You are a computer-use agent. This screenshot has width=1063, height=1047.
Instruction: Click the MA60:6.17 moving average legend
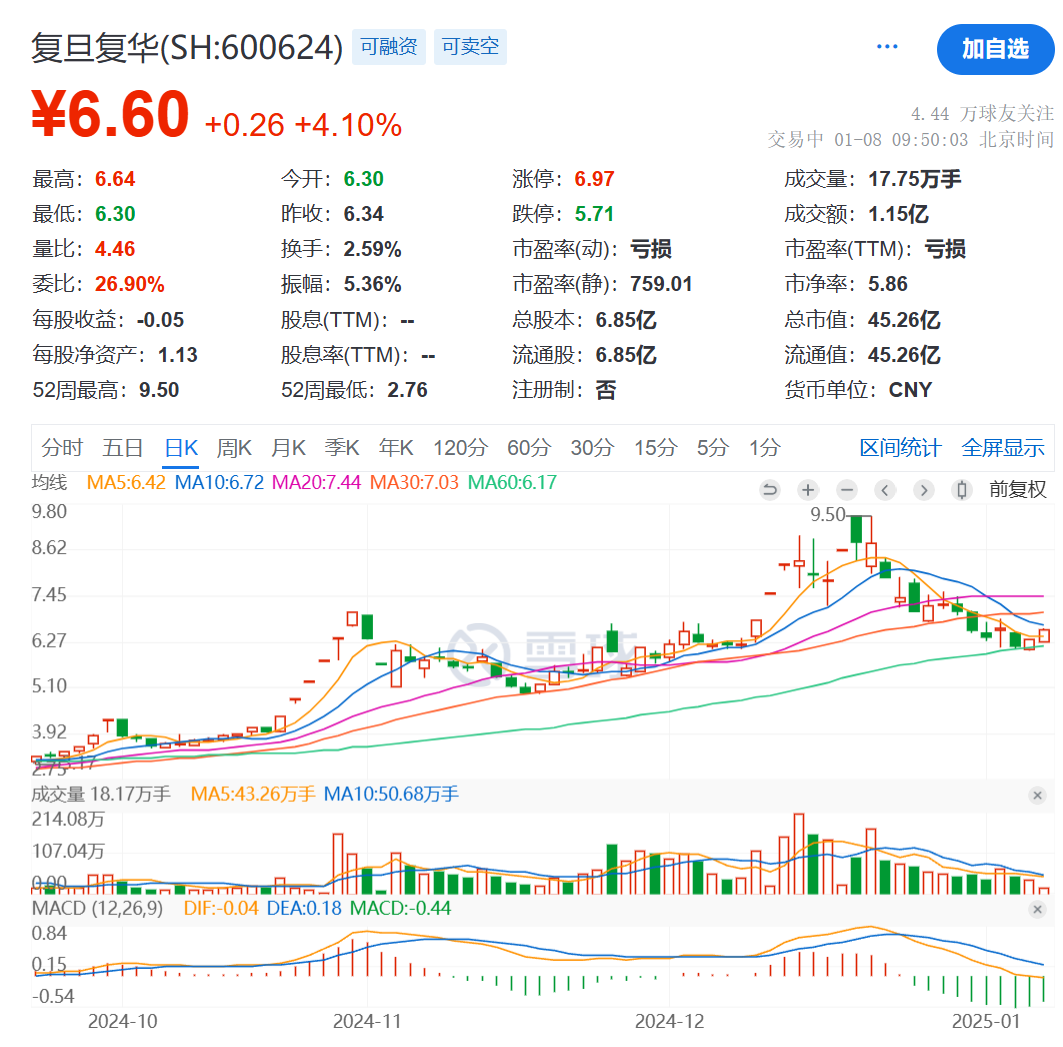point(513,483)
